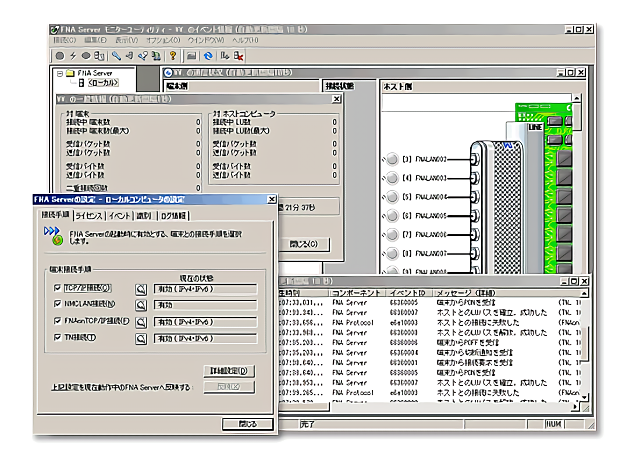Click magnifier icon beside TCP/IP接続 row
640x465 pixels.
(x=141, y=289)
